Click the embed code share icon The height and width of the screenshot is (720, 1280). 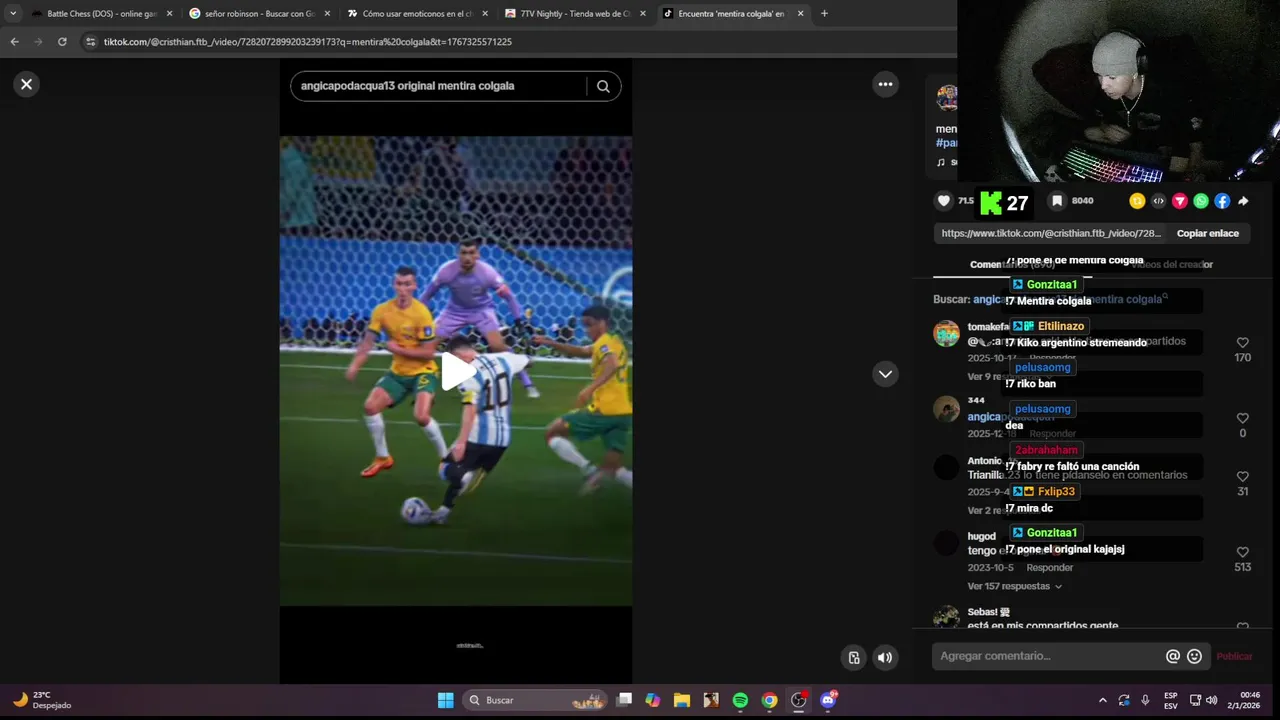pyautogui.click(x=1158, y=201)
